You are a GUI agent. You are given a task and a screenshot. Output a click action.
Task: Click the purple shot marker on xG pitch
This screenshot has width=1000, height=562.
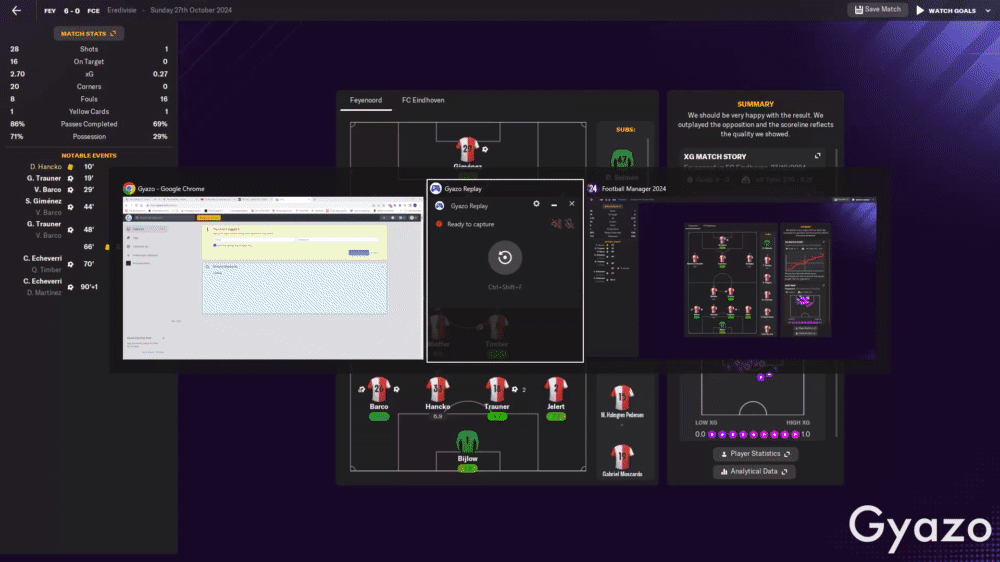[760, 378]
